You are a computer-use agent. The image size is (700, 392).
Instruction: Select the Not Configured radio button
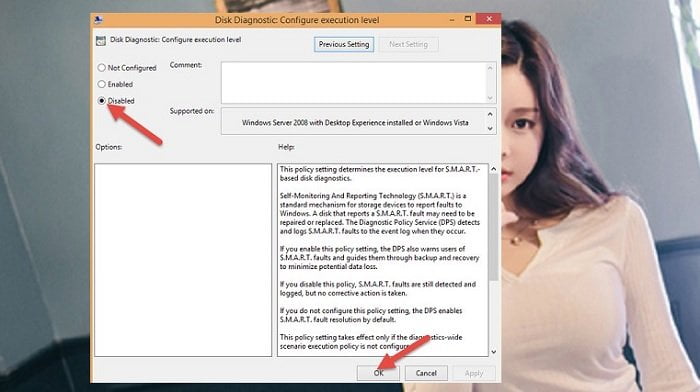click(x=101, y=68)
